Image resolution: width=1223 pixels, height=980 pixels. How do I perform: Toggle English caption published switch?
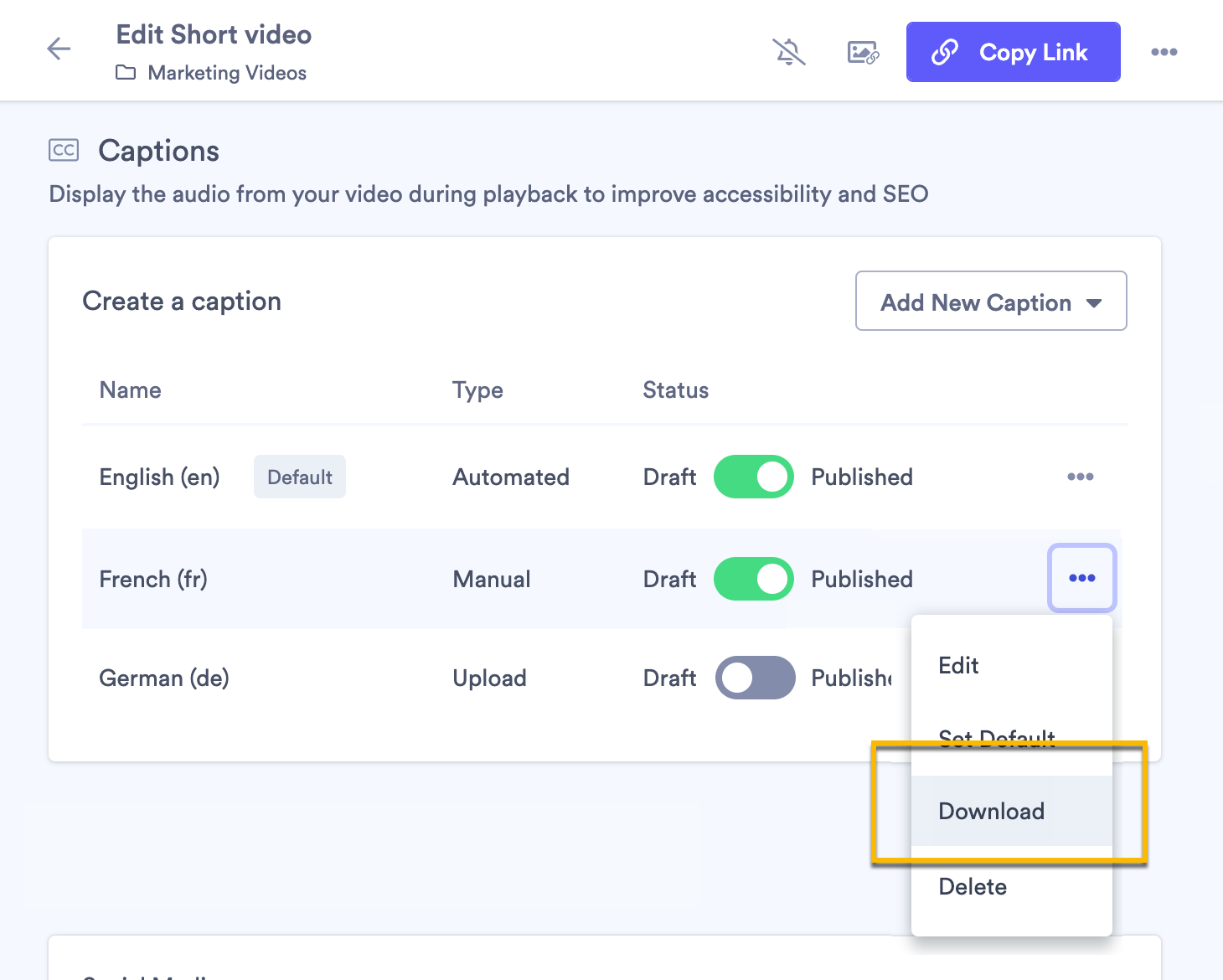753,477
